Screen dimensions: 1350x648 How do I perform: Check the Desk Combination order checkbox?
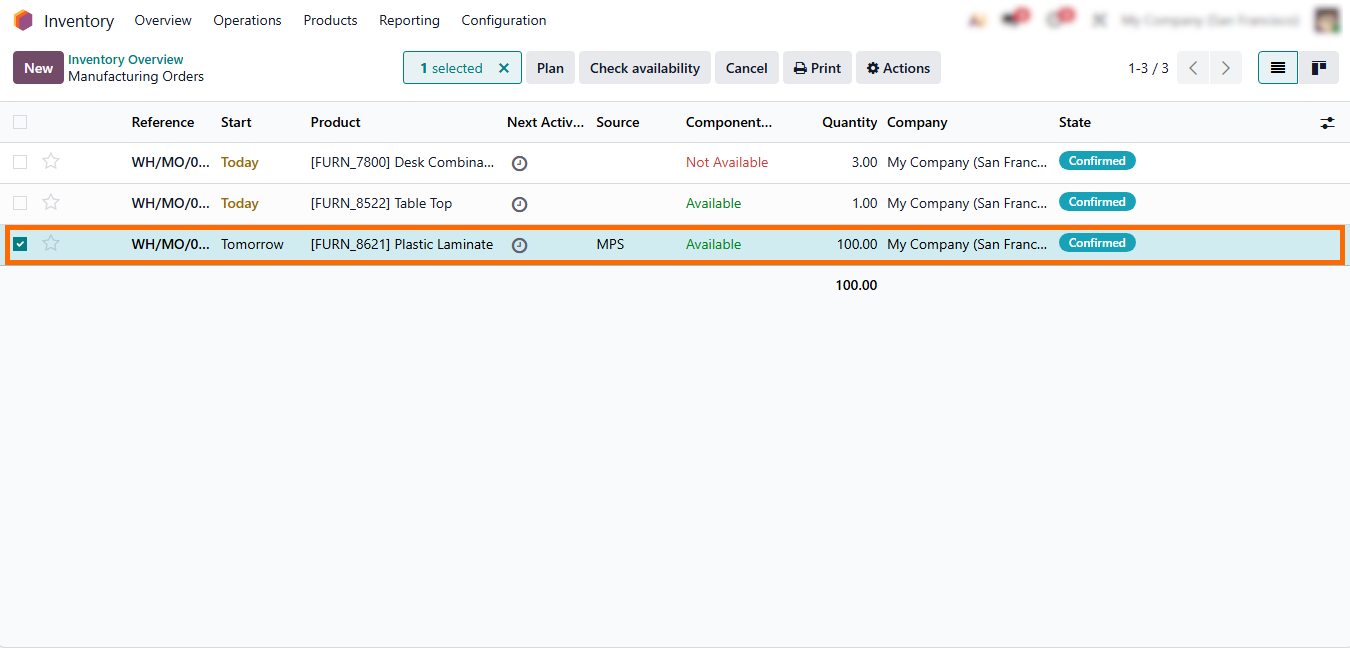click(20, 162)
